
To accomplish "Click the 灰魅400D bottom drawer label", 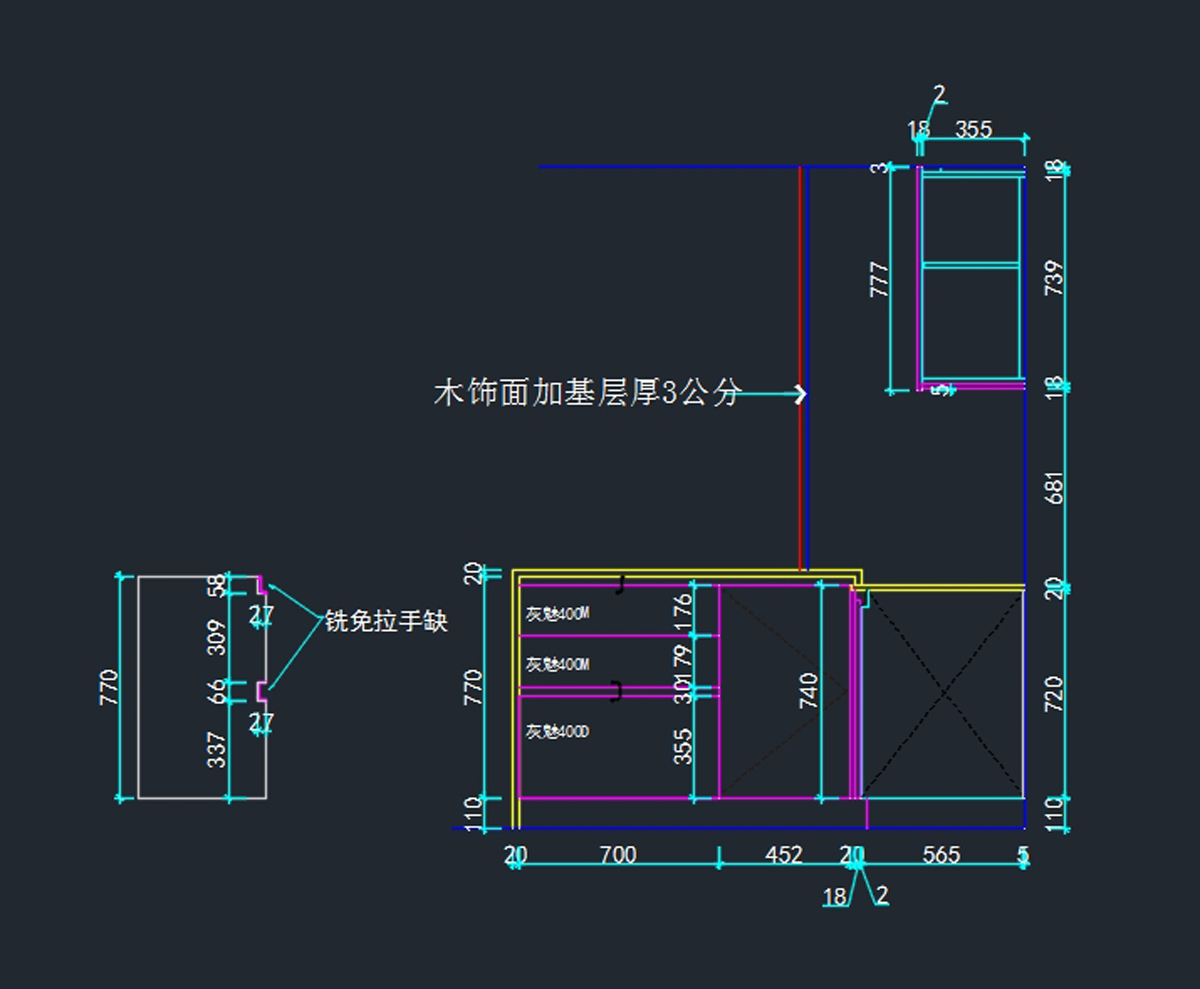I will click(x=558, y=732).
